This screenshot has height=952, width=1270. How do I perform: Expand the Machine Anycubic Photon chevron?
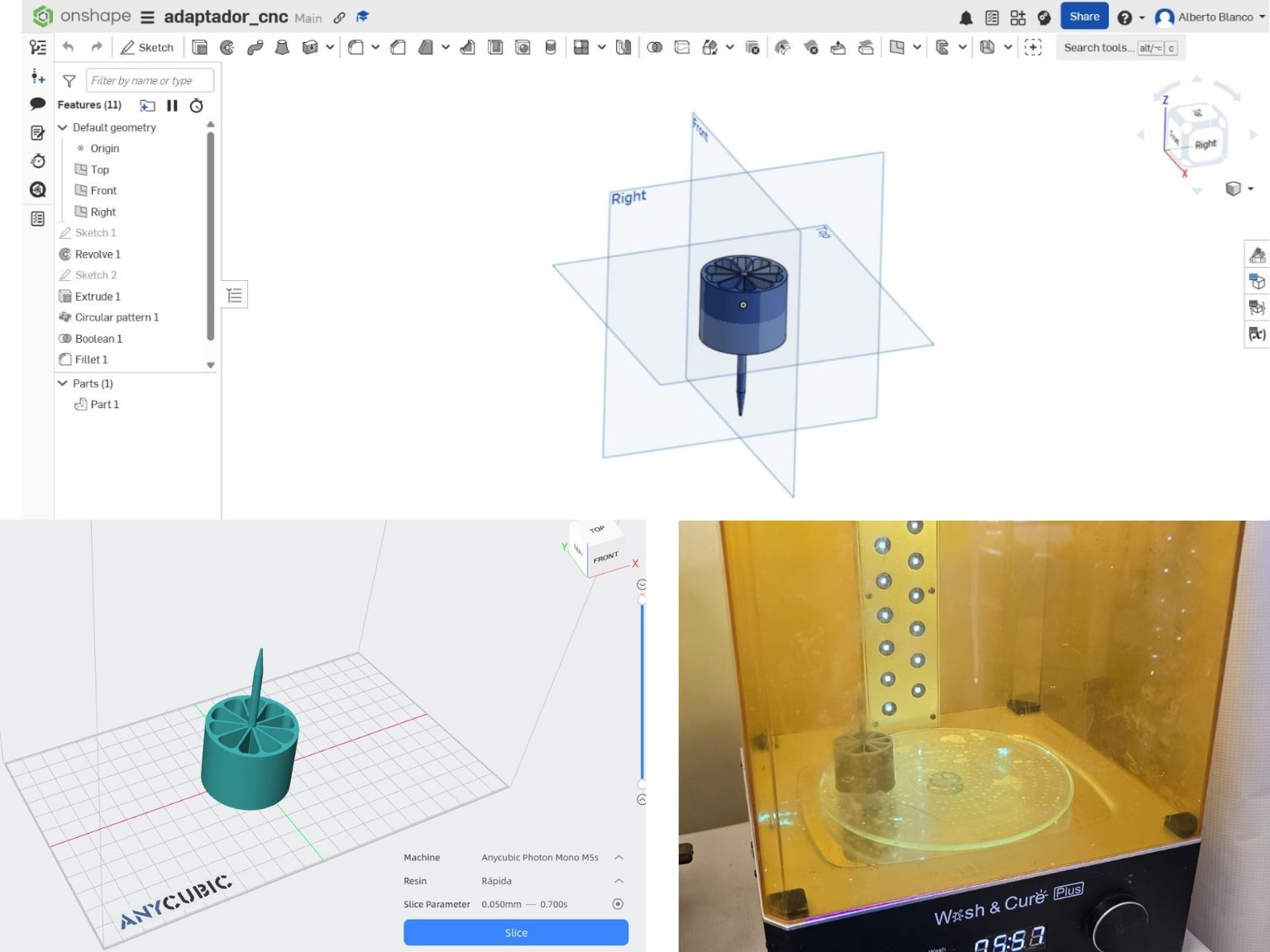click(x=618, y=858)
